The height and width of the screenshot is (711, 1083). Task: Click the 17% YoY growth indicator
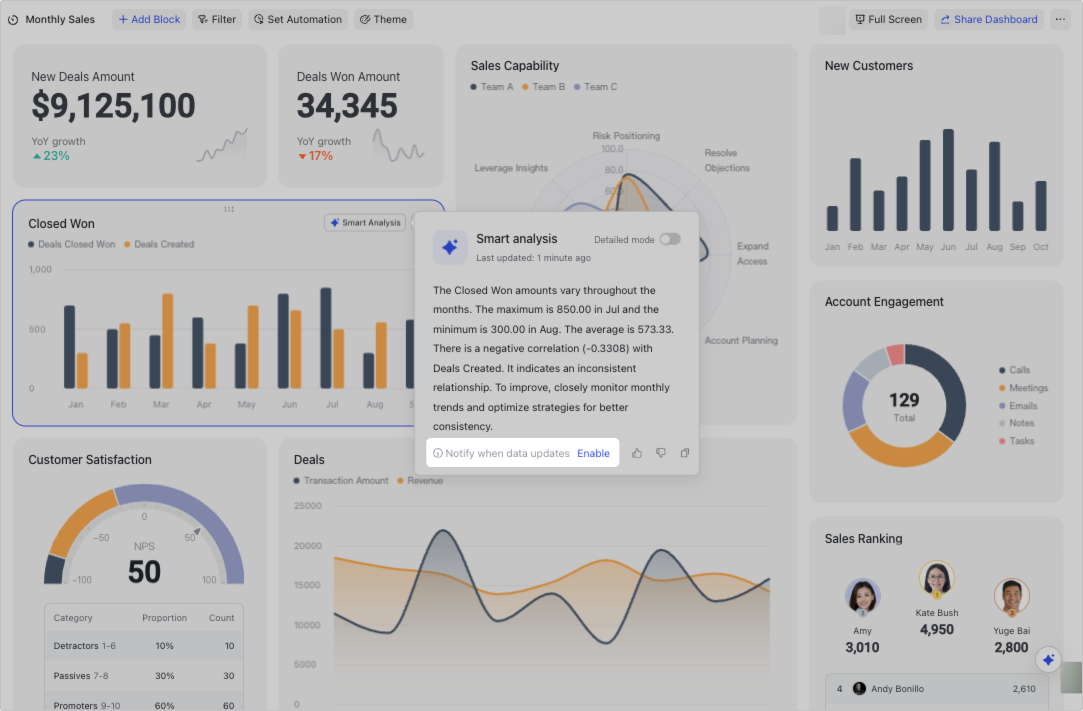(x=316, y=156)
